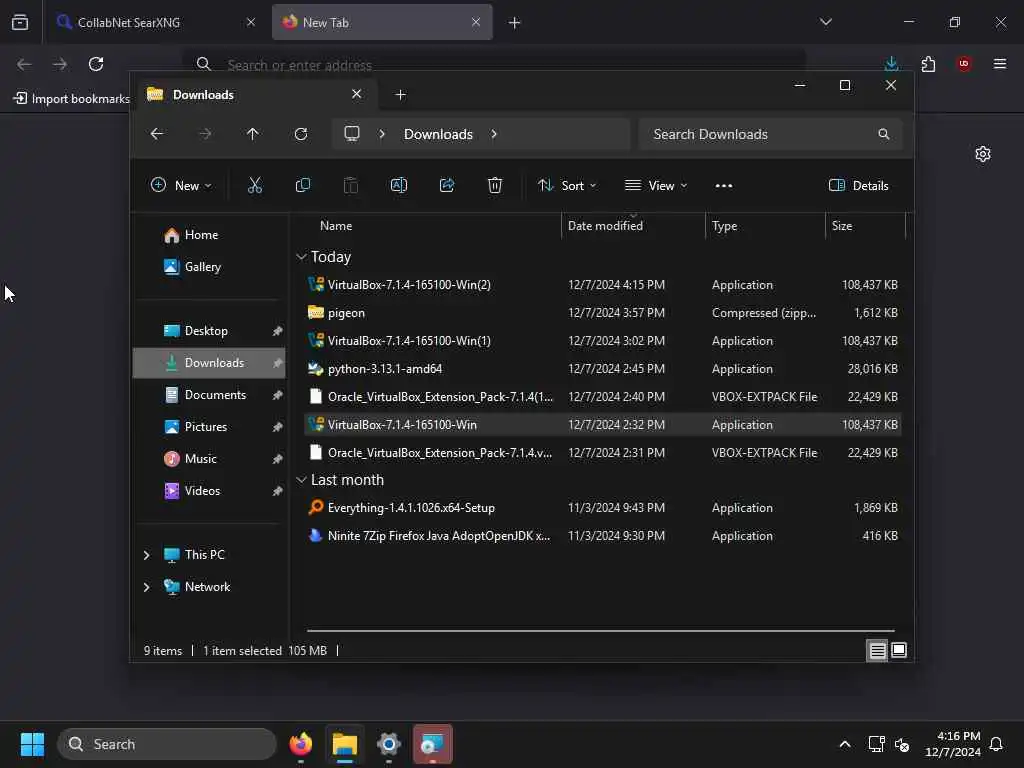1024x768 pixels.
Task: Select python-3.13.1-amd64 file
Action: click(x=603, y=369)
